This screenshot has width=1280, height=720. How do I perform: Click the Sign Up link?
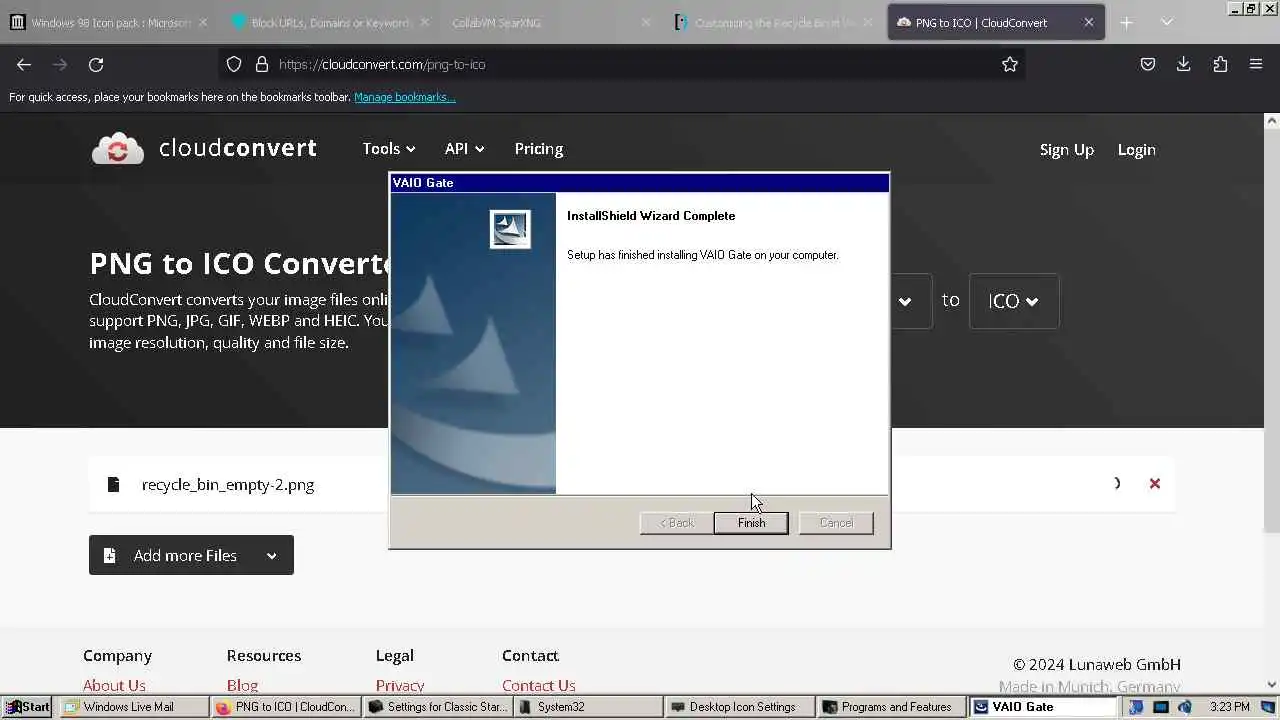click(x=1067, y=149)
